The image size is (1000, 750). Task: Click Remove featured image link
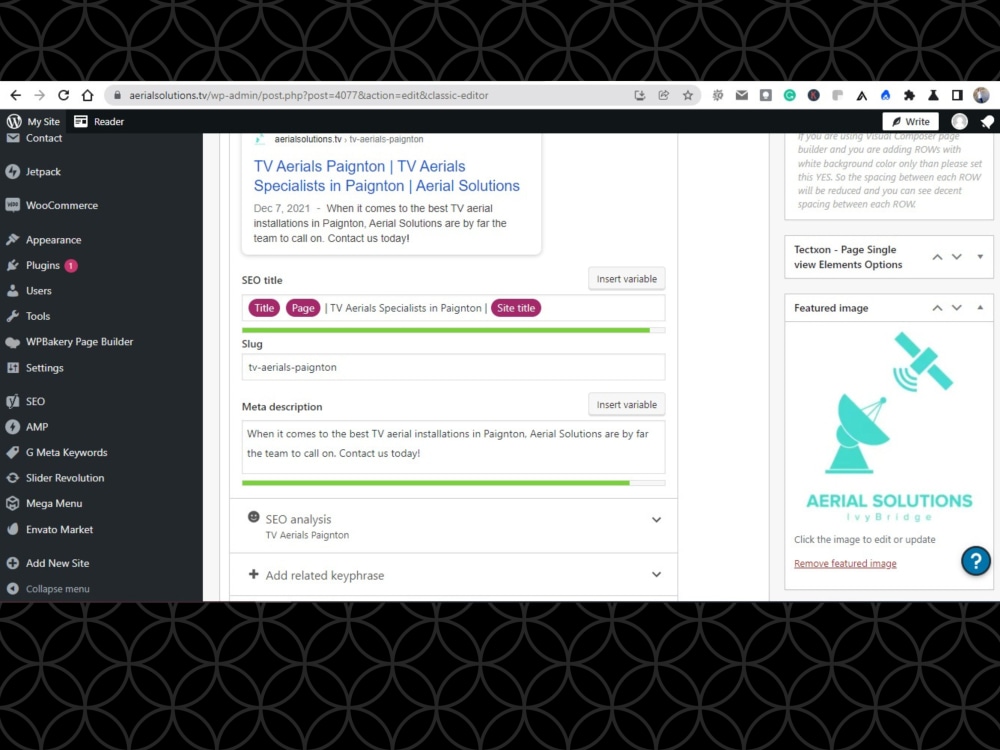[845, 564]
